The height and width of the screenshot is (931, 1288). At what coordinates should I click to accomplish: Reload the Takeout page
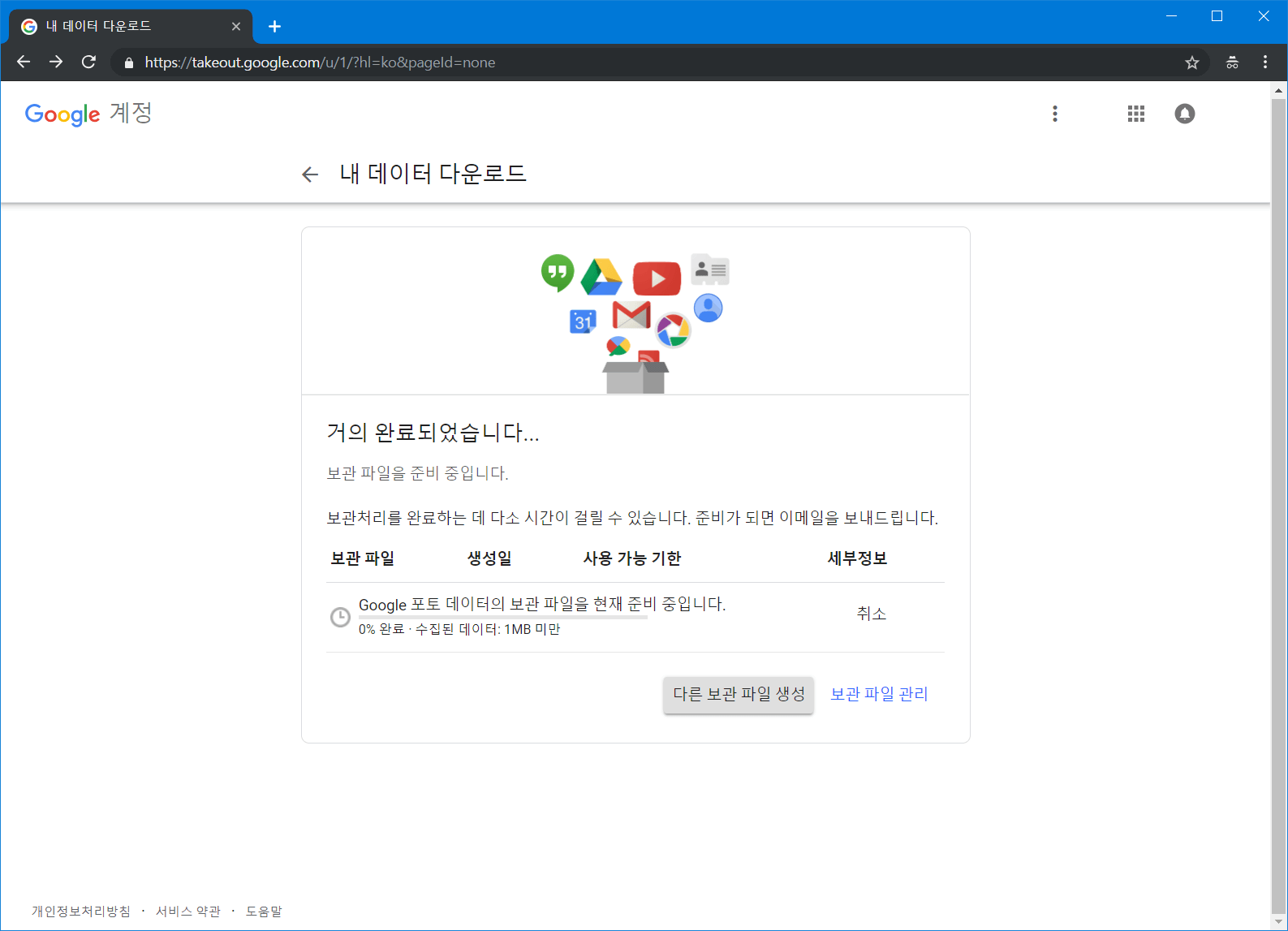point(89,62)
